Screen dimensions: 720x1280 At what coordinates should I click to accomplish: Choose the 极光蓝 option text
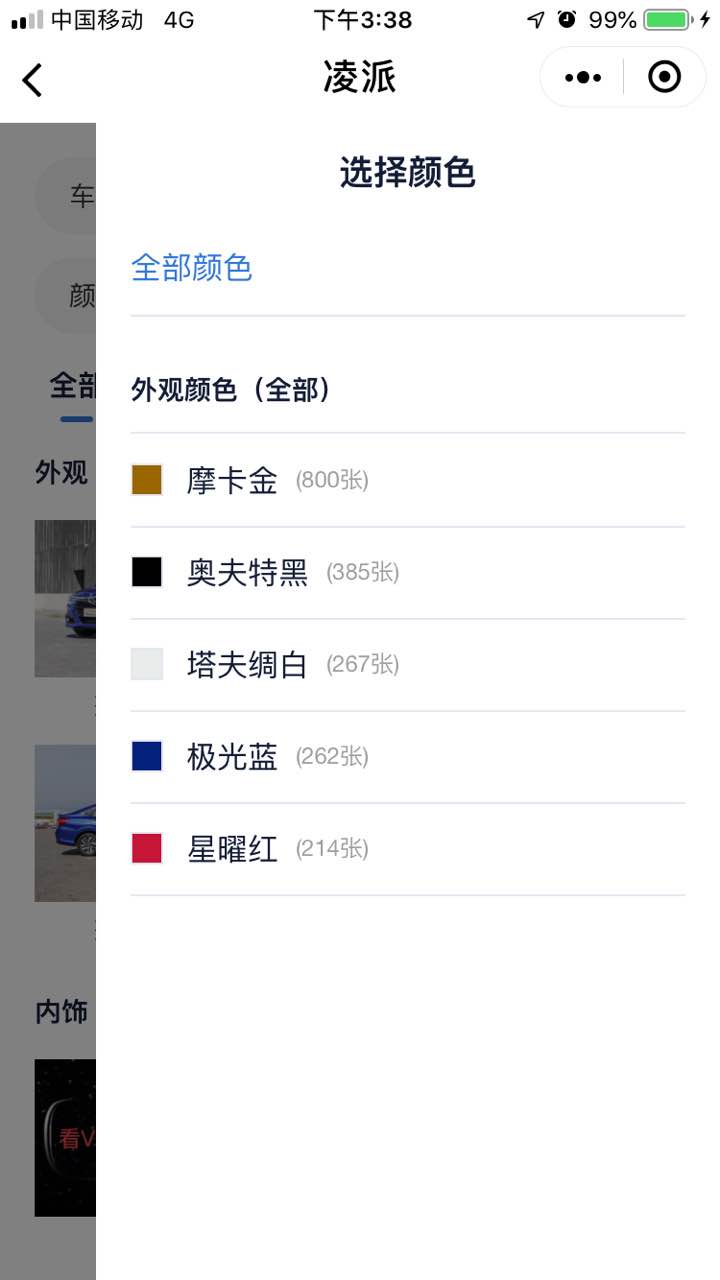[232, 757]
